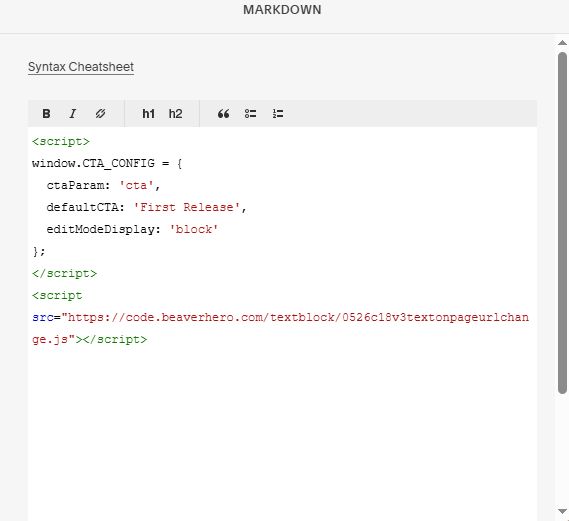Insert a bulleted list
The width and height of the screenshot is (569, 521).
click(x=250, y=114)
